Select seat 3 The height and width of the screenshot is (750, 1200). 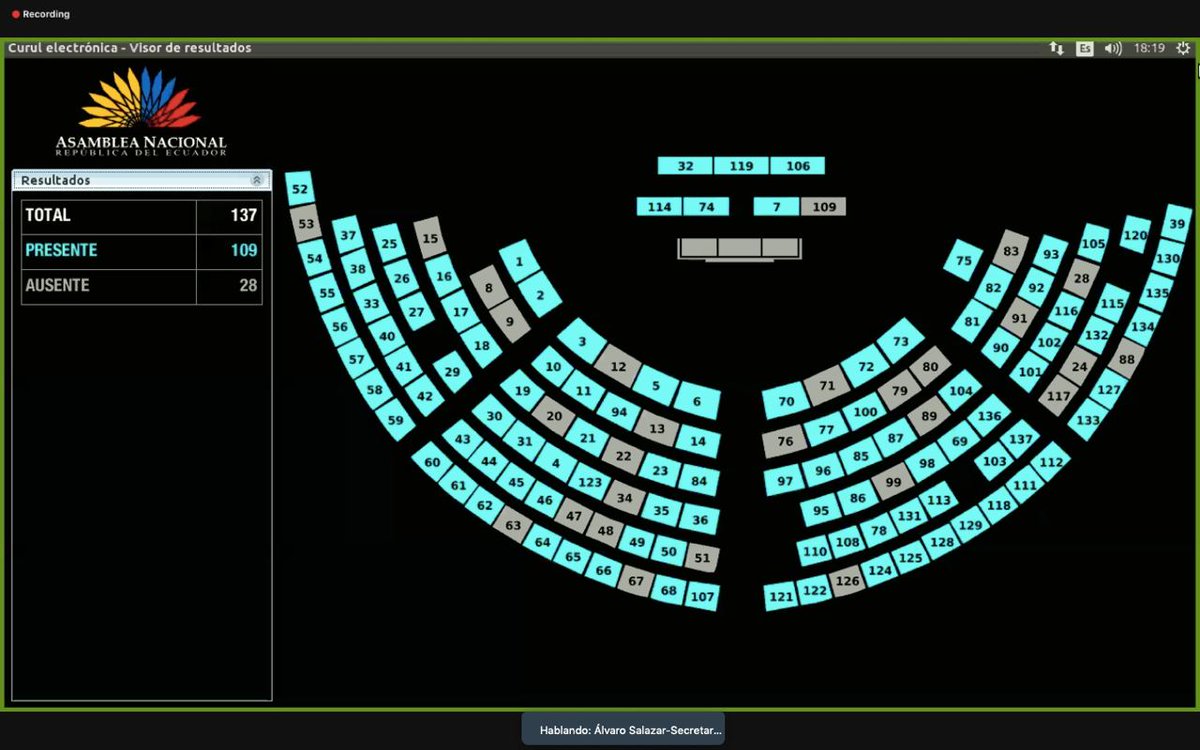click(x=582, y=342)
